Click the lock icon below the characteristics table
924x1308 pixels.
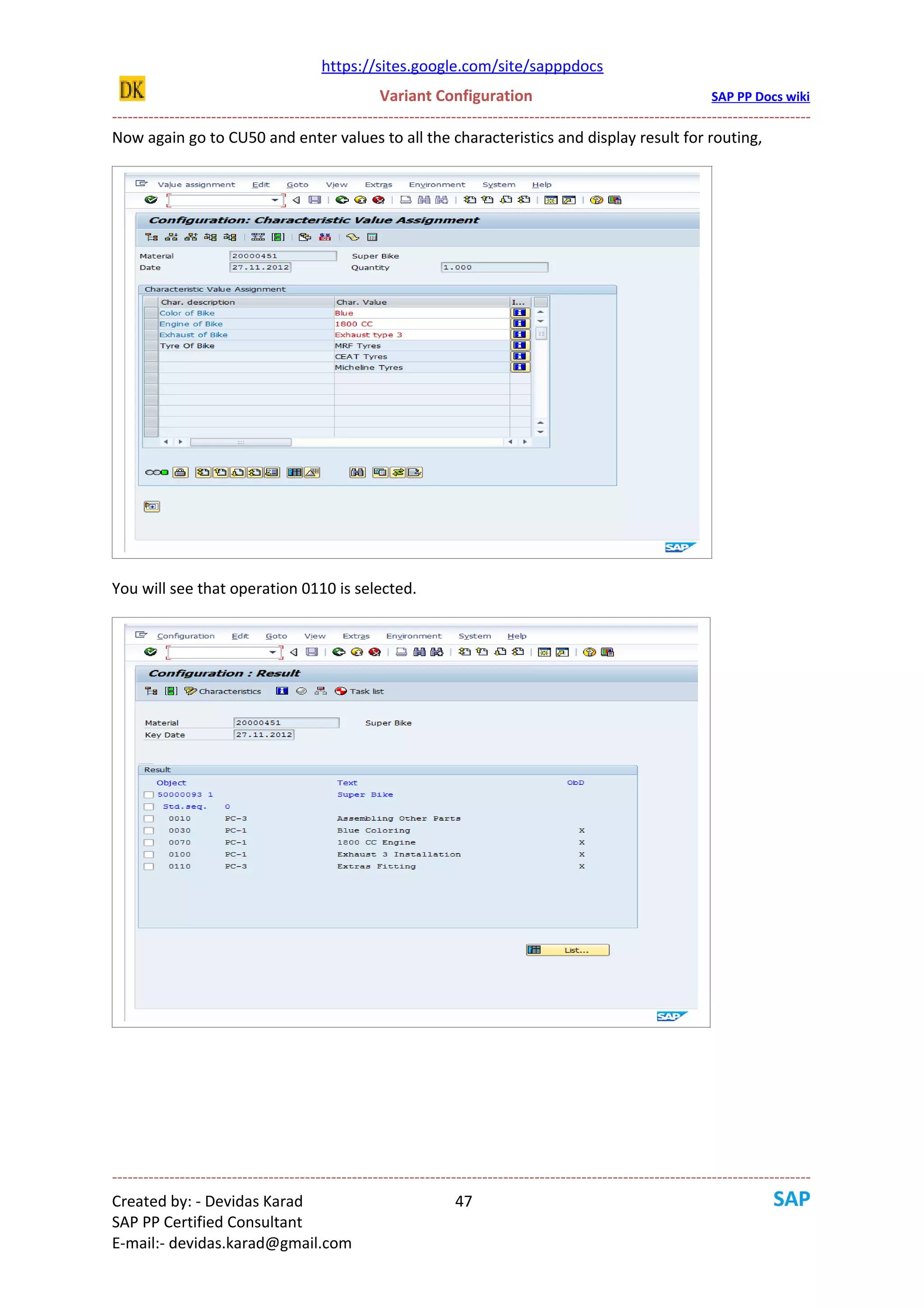[x=180, y=472]
